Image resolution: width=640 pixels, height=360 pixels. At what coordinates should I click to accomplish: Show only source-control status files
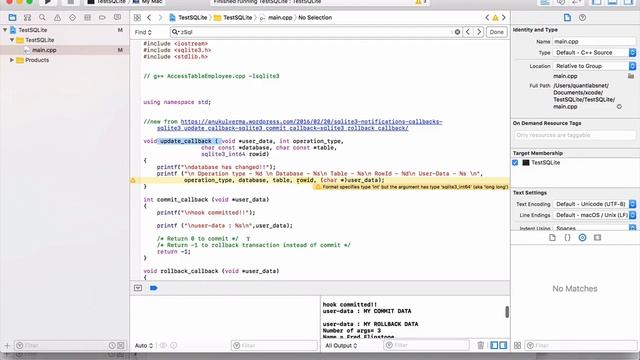(x=121, y=346)
